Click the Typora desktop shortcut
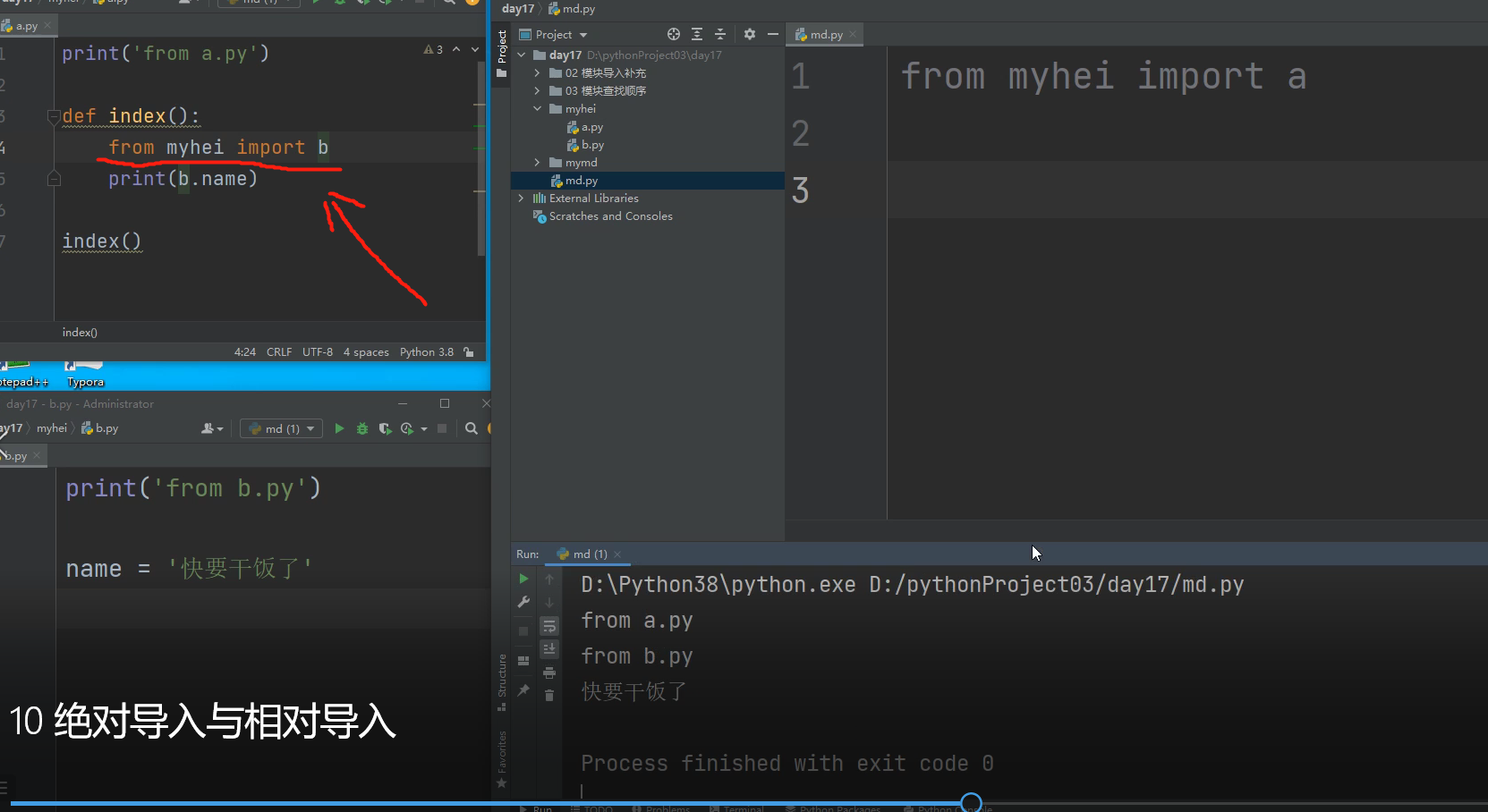Screen dimensions: 1488x812 point(85,374)
